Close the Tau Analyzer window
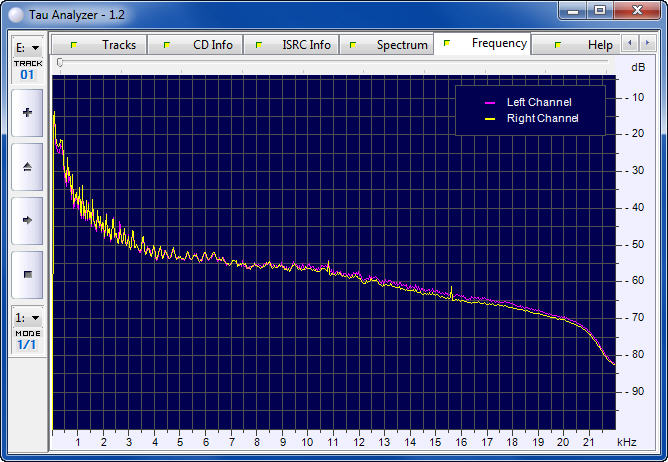Image resolution: width=668 pixels, height=462 pixels. coord(637,11)
